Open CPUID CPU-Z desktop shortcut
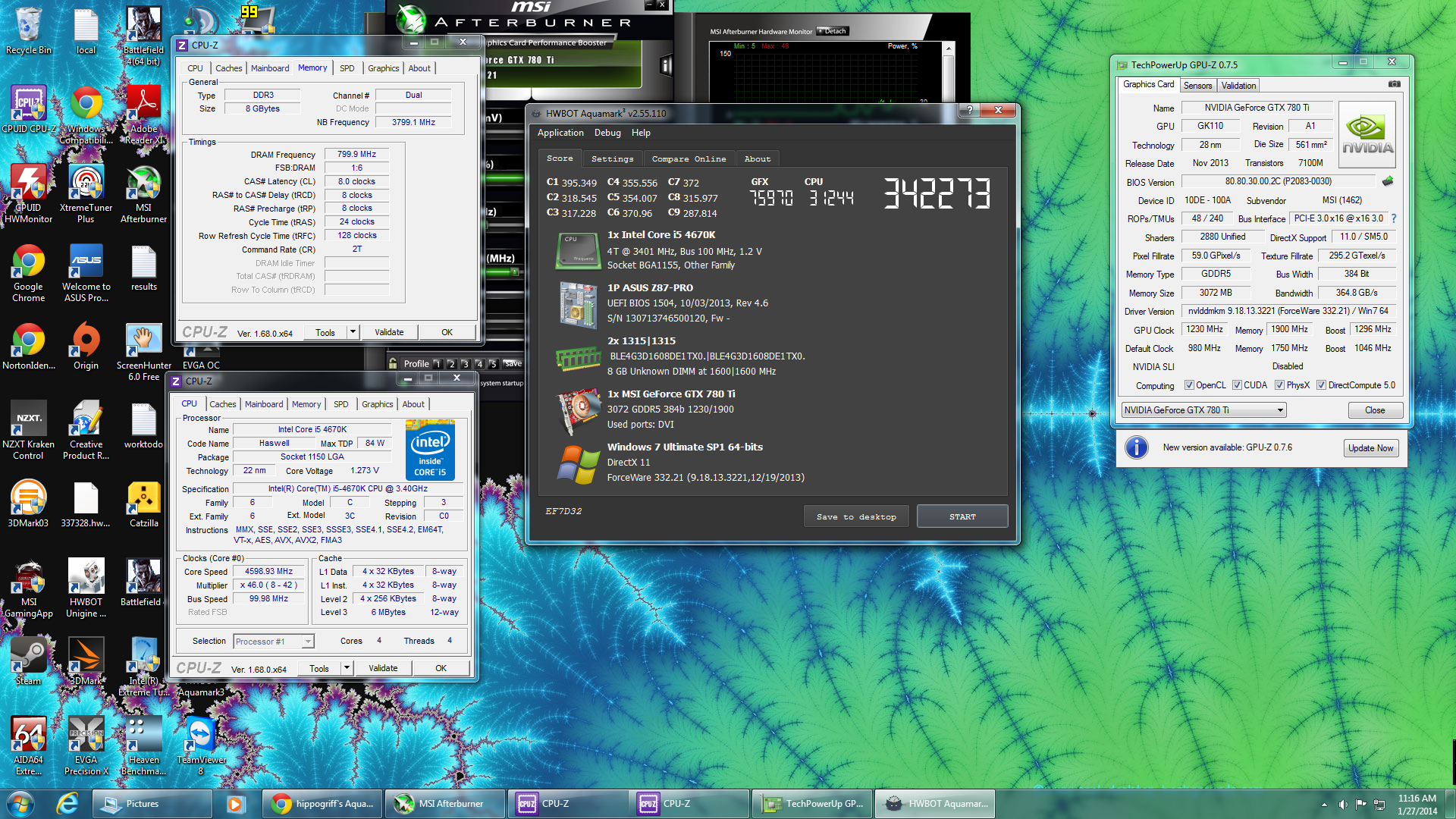Viewport: 1456px width, 819px height. pos(28,110)
